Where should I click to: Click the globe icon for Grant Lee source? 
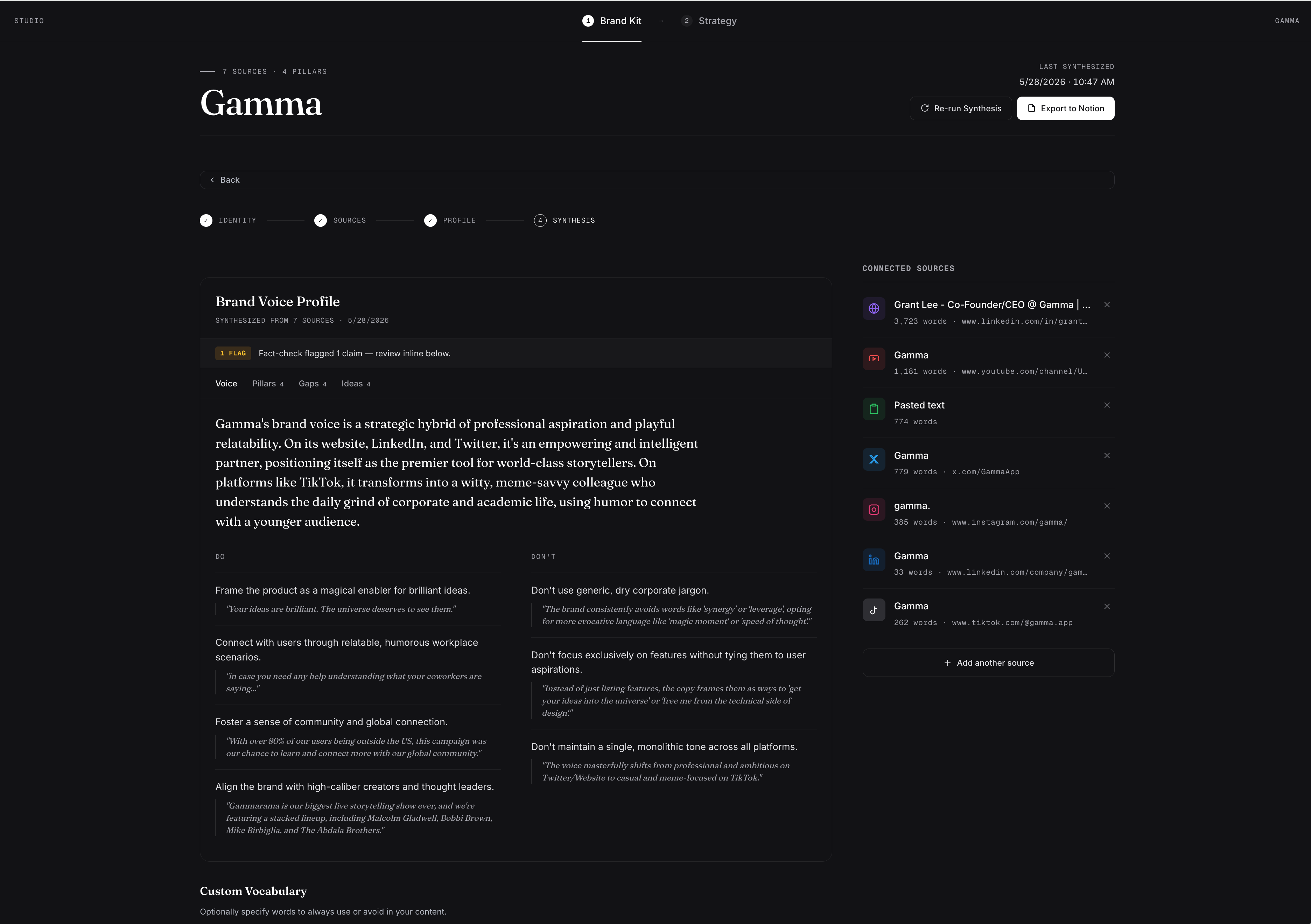874,308
